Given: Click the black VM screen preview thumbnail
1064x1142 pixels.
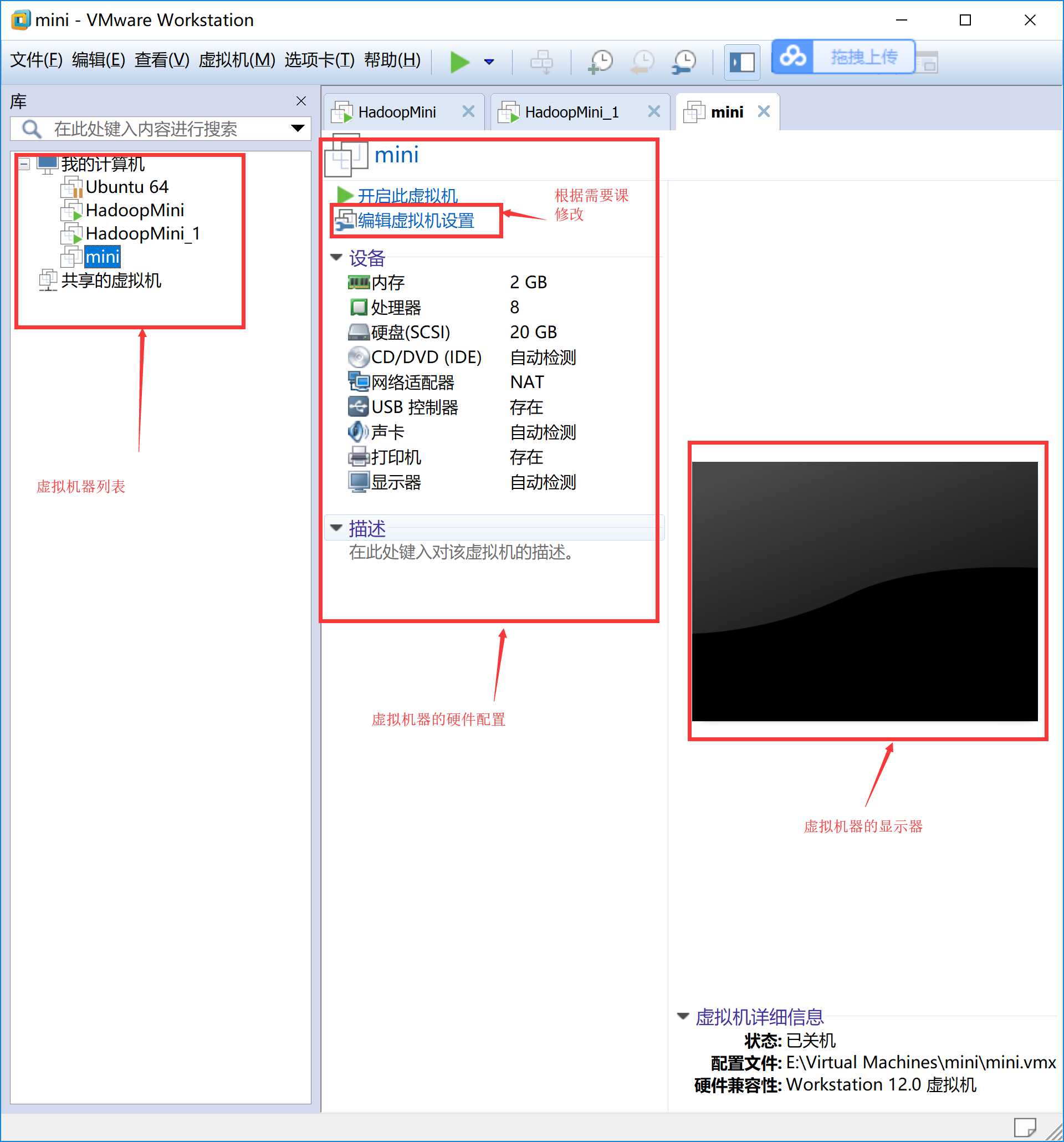Looking at the screenshot, I should coord(864,591).
